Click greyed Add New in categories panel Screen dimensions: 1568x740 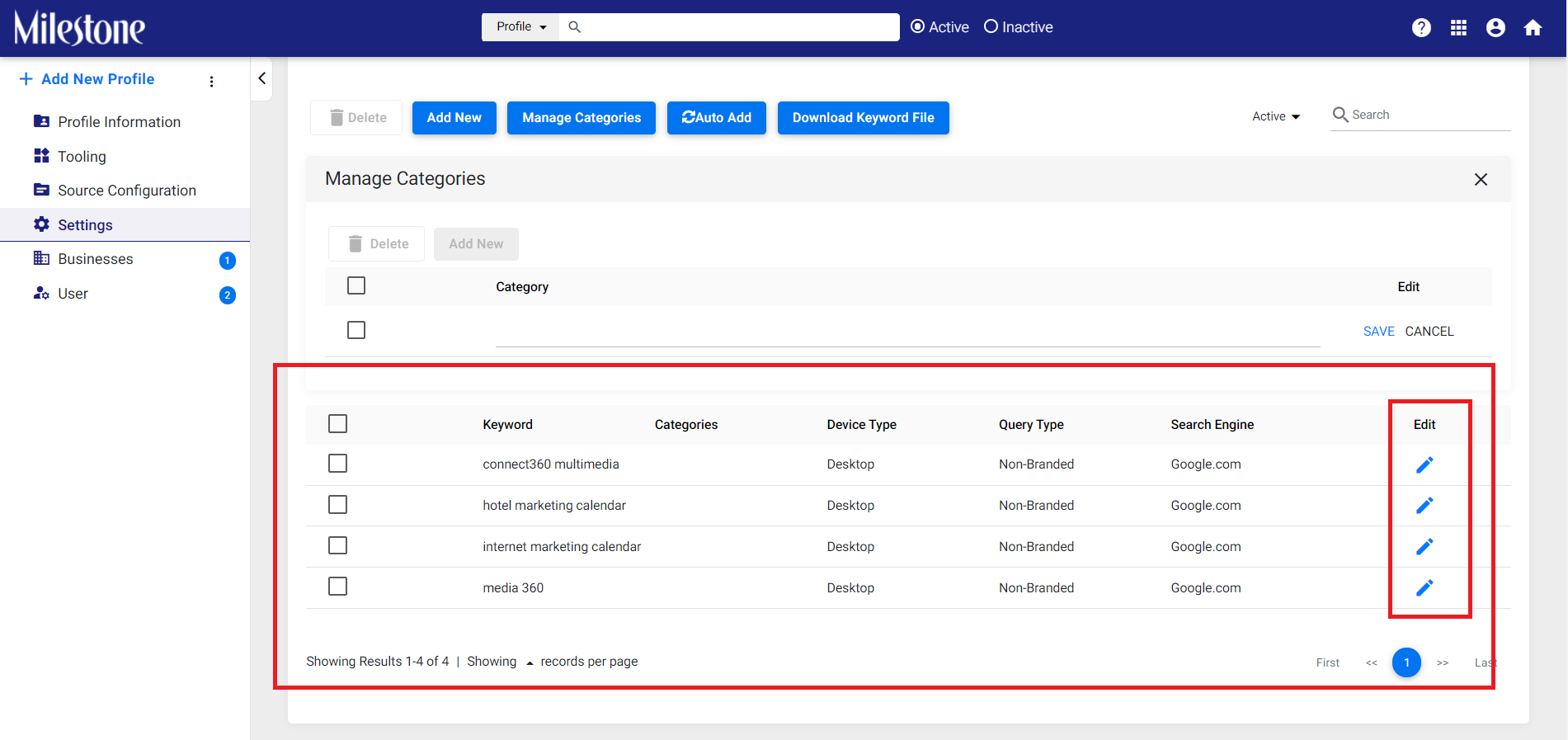click(476, 244)
